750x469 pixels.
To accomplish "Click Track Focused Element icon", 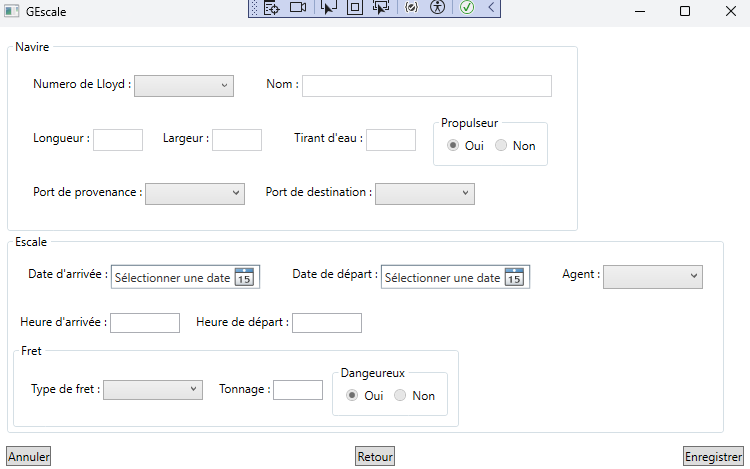I will [x=380, y=8].
